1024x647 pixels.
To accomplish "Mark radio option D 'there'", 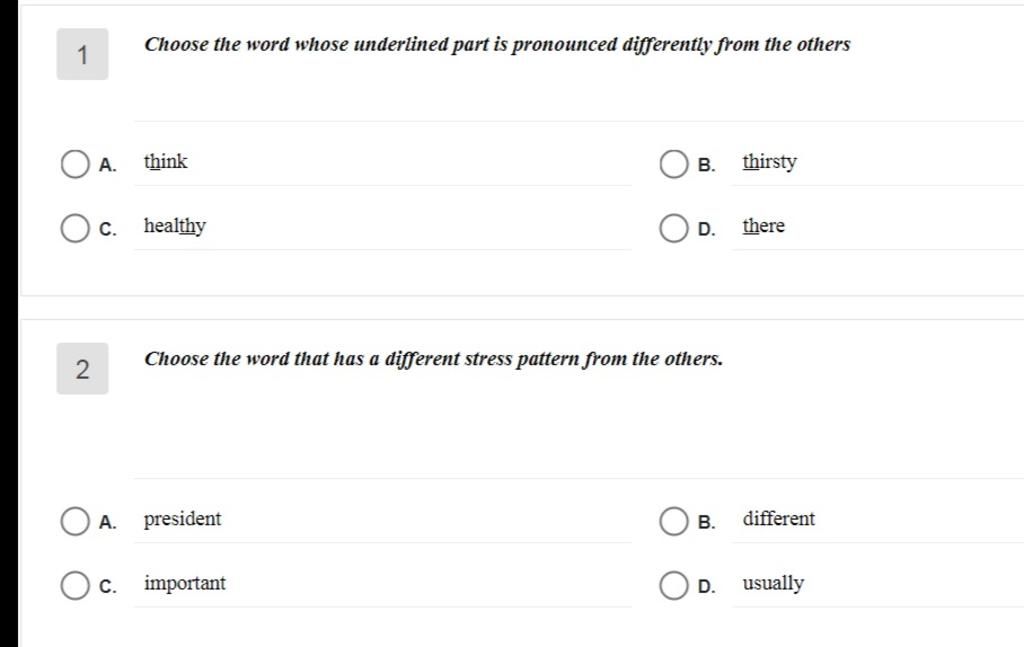I will pos(673,228).
